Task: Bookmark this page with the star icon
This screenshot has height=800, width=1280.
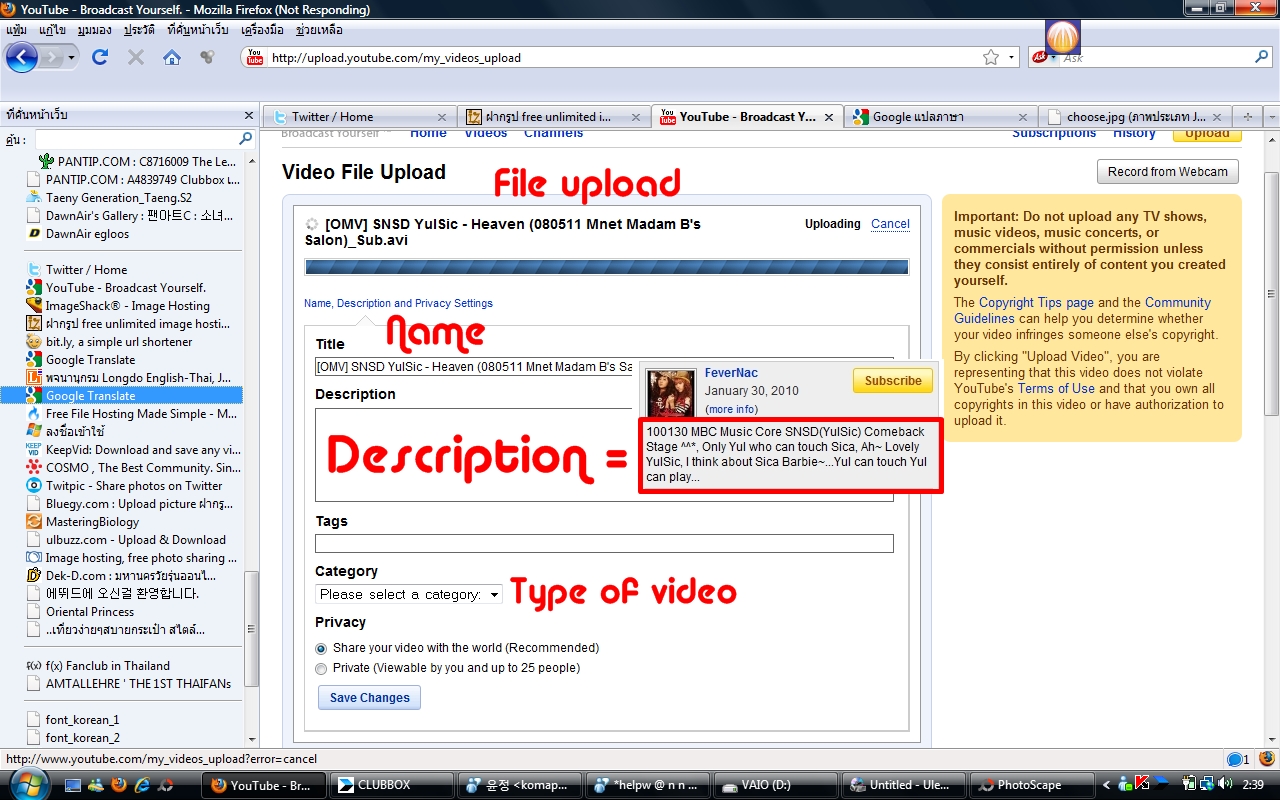Action: [991, 57]
